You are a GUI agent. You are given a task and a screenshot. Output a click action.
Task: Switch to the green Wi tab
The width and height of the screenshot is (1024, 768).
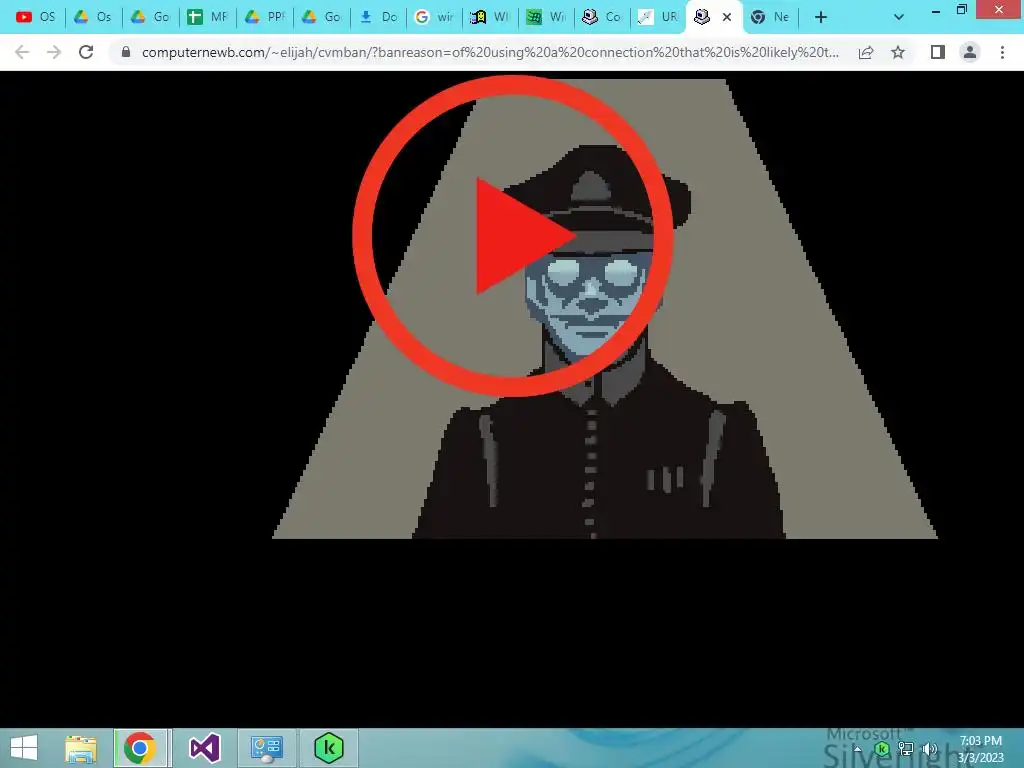click(545, 17)
